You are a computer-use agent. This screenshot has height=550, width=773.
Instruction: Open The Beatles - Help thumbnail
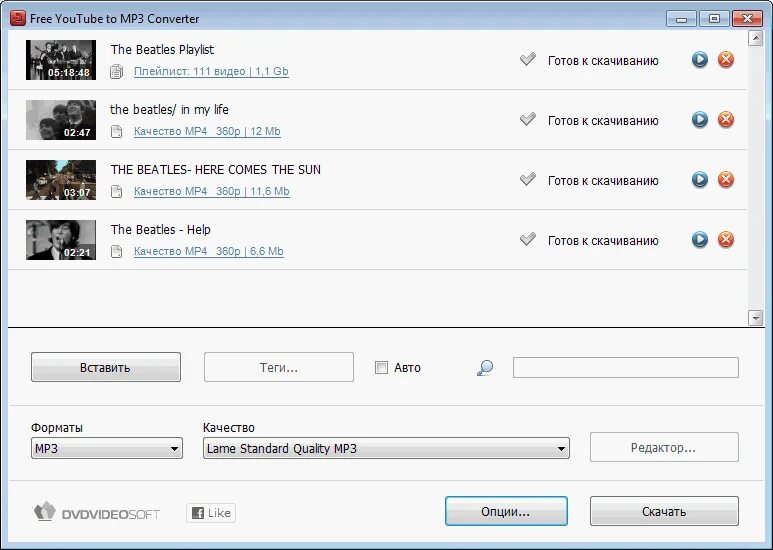(x=61, y=240)
